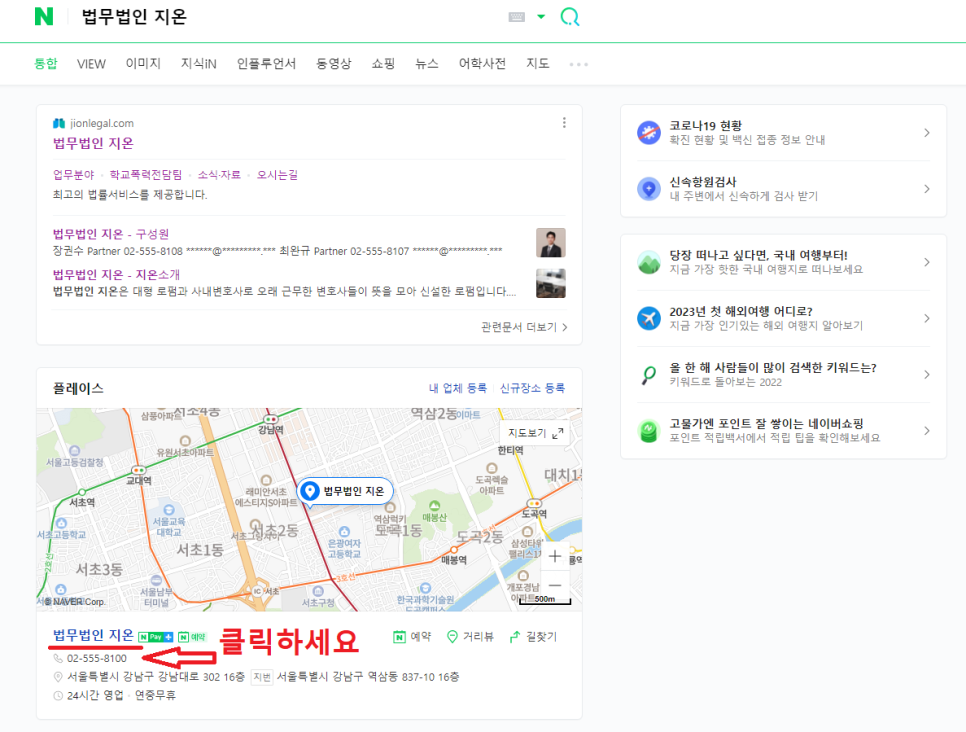Click the green coin stack shopping icon
The image size is (966, 732).
(x=649, y=430)
